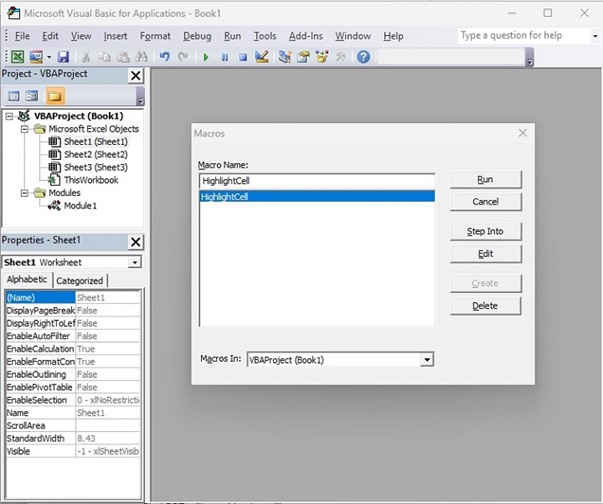Collapse the Modules folder node
This screenshot has height=504, width=603.
click(x=25, y=193)
